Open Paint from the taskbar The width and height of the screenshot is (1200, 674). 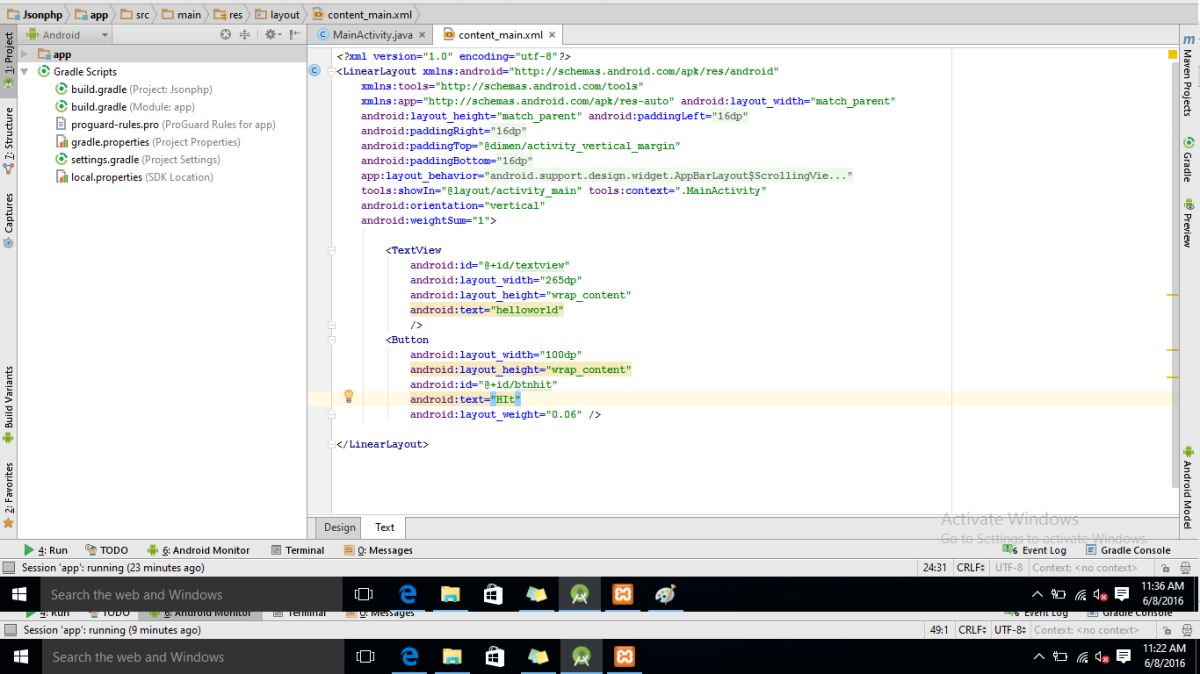click(x=666, y=594)
